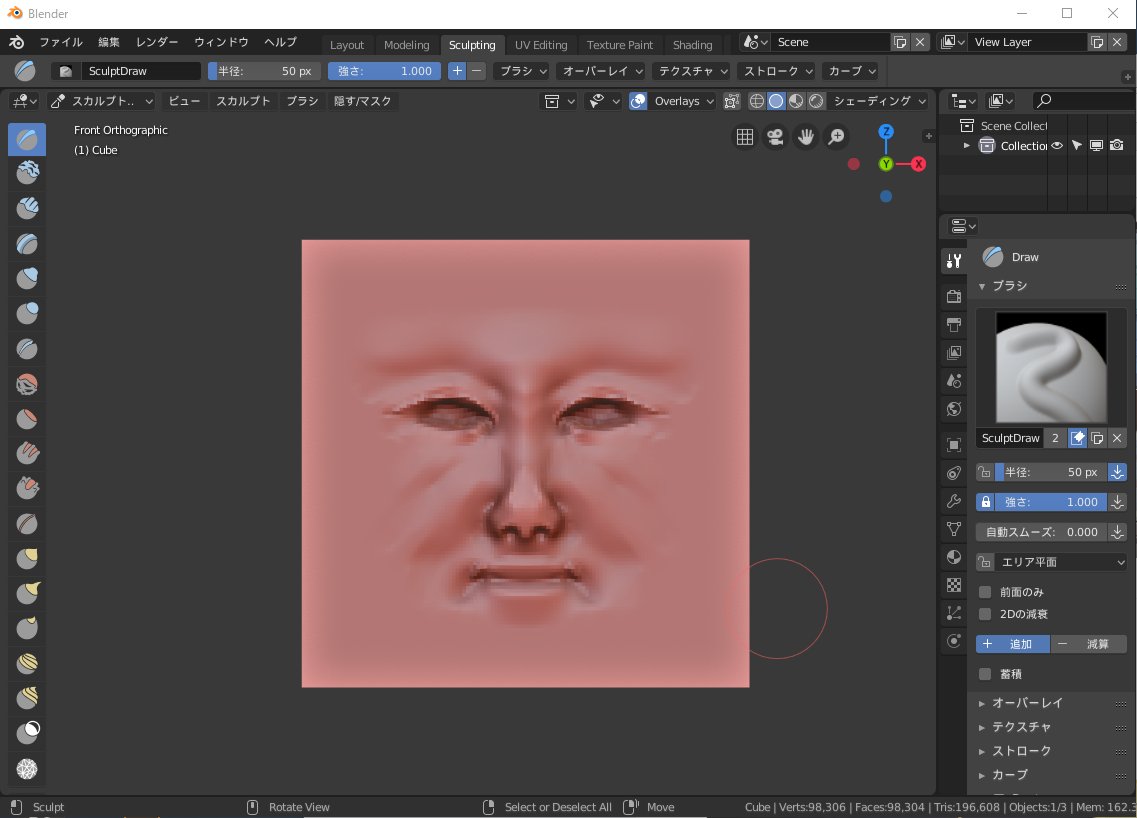Select the Fill brush tool
Screen dimensions: 1137x818
27,453
